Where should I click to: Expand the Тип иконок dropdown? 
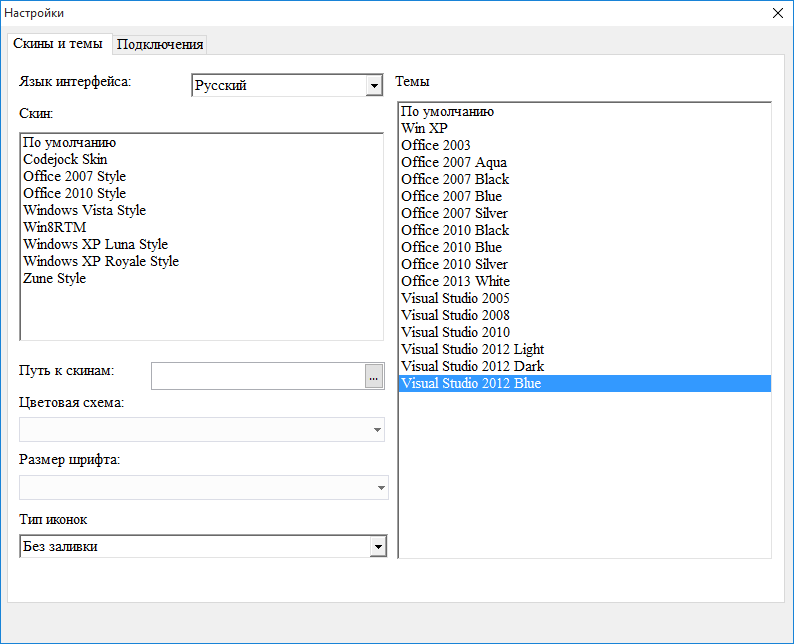pyautogui.click(x=377, y=547)
